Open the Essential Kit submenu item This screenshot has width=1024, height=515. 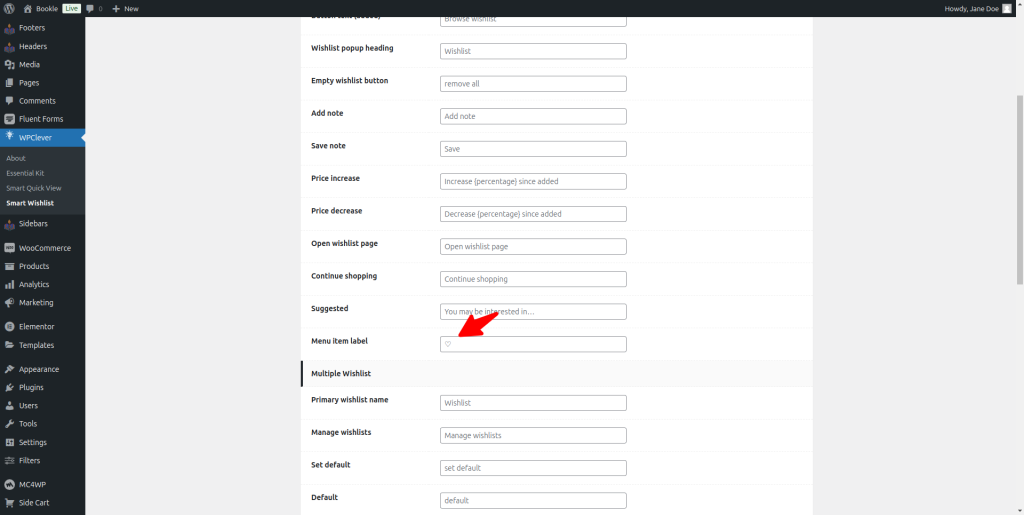click(25, 173)
